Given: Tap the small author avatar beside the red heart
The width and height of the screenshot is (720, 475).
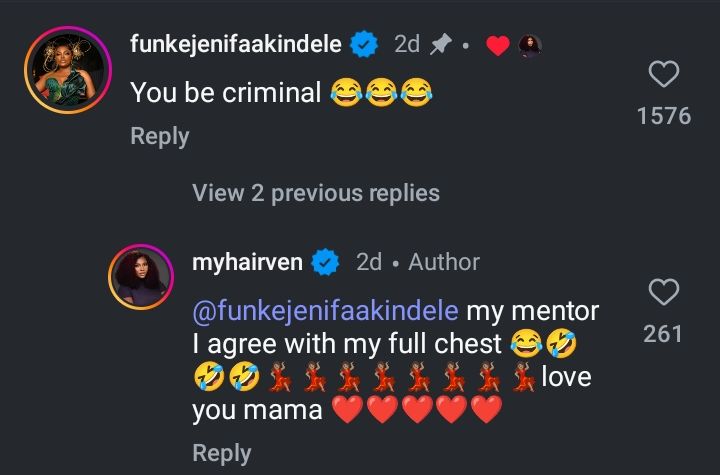Looking at the screenshot, I should [530, 45].
